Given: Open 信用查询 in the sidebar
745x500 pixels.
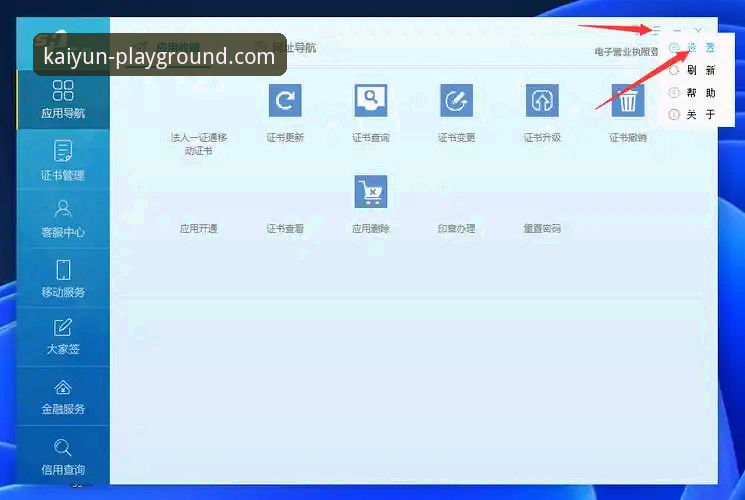Looking at the screenshot, I should tap(62, 456).
